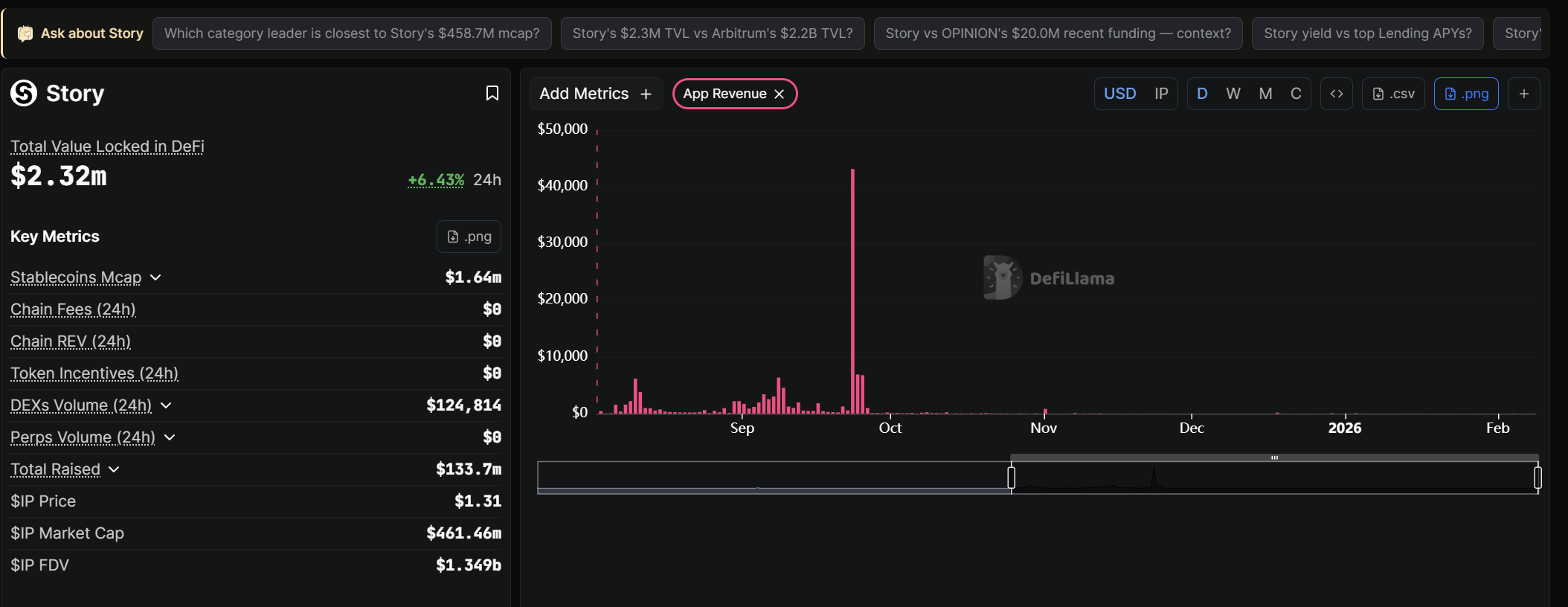Select cumulative (C) chart view
This screenshot has height=607, width=1568.
(1296, 94)
